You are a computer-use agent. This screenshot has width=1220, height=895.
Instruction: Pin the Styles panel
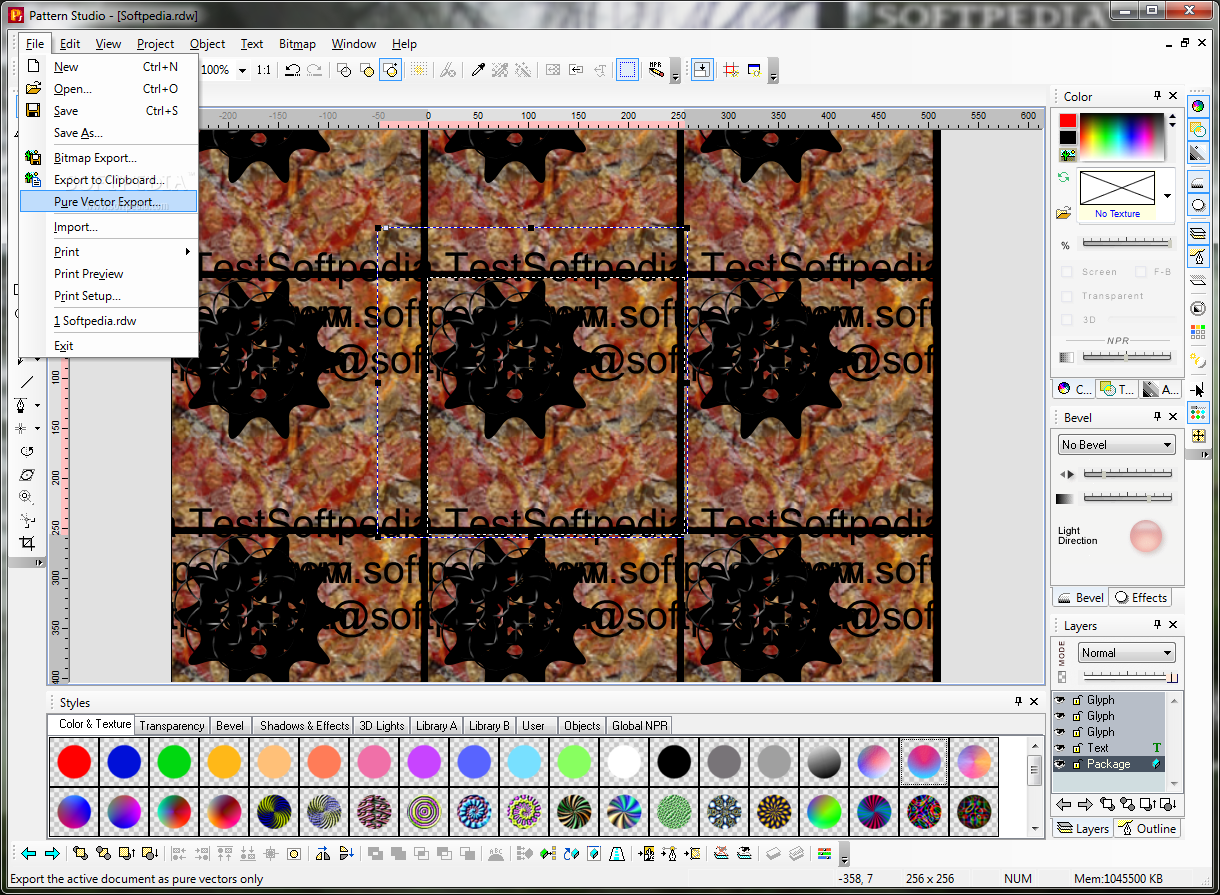pyautogui.click(x=1019, y=702)
